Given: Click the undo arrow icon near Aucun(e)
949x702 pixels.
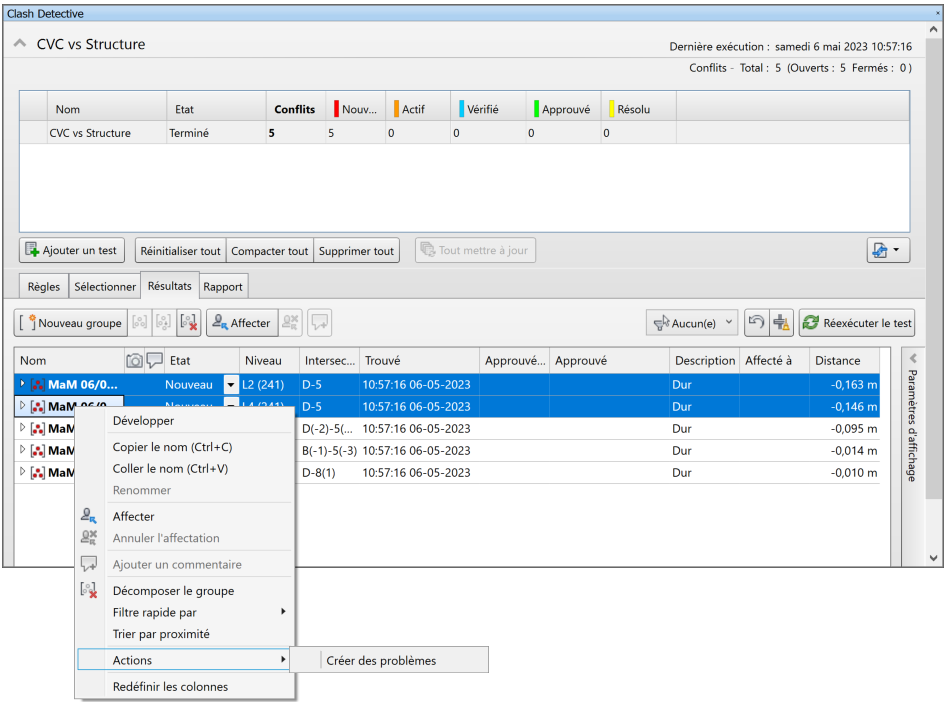Looking at the screenshot, I should tap(757, 323).
